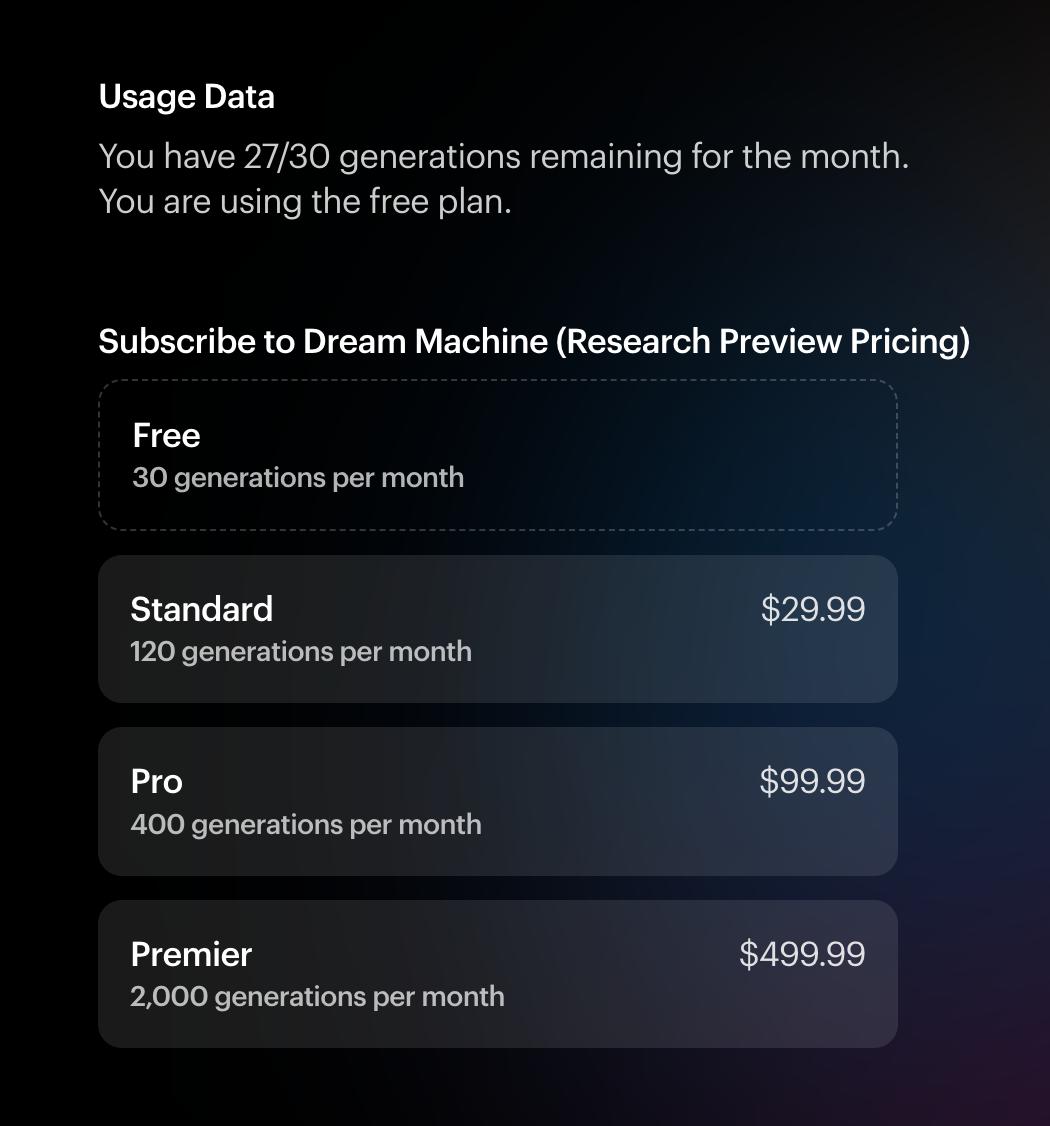Click the $29.99 Standard price
The height and width of the screenshot is (1126, 1050).
pyautogui.click(x=812, y=609)
